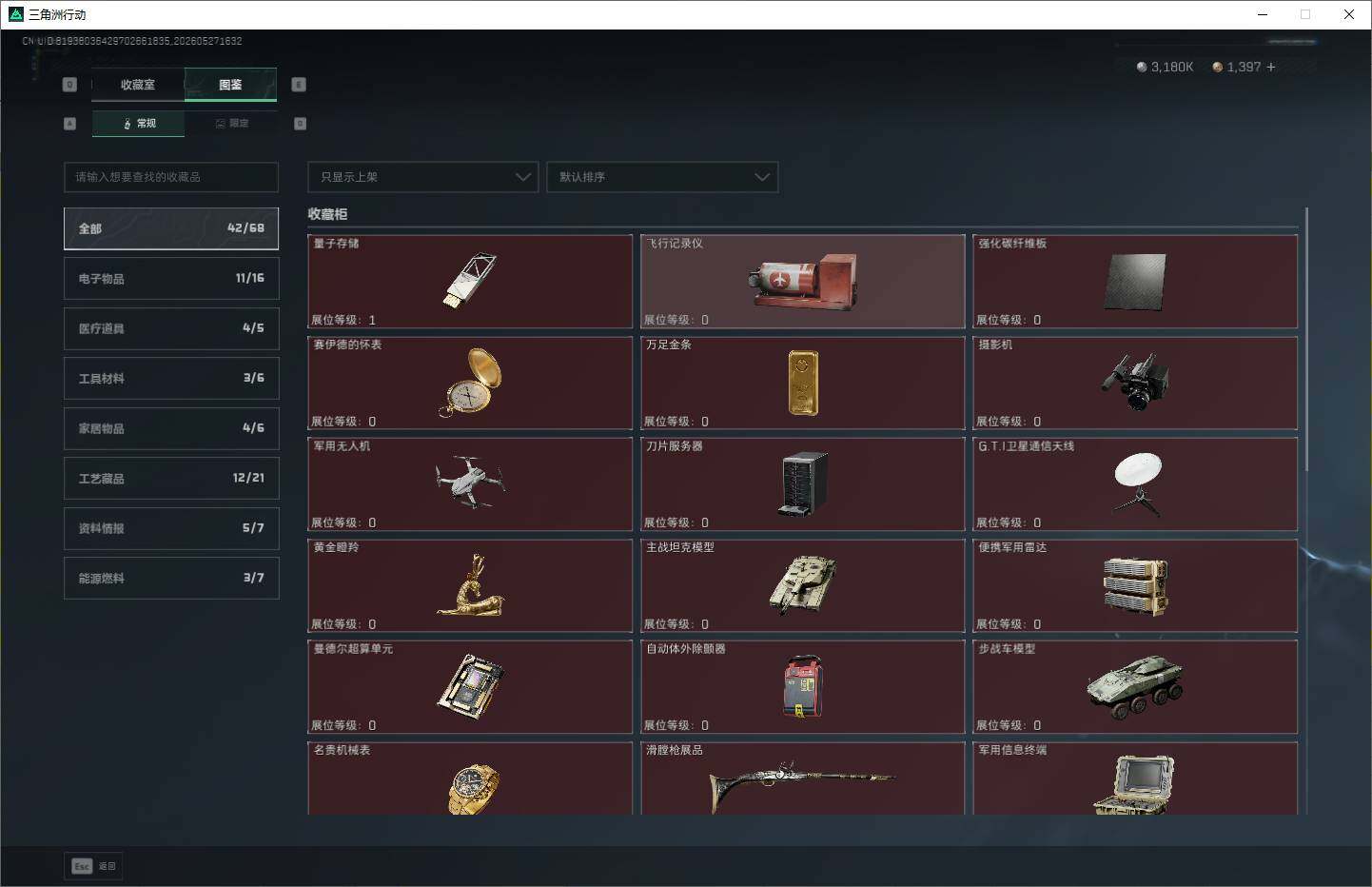Filter by 电子物品 category
Viewport: 1372px width, 887px height.
point(171,278)
